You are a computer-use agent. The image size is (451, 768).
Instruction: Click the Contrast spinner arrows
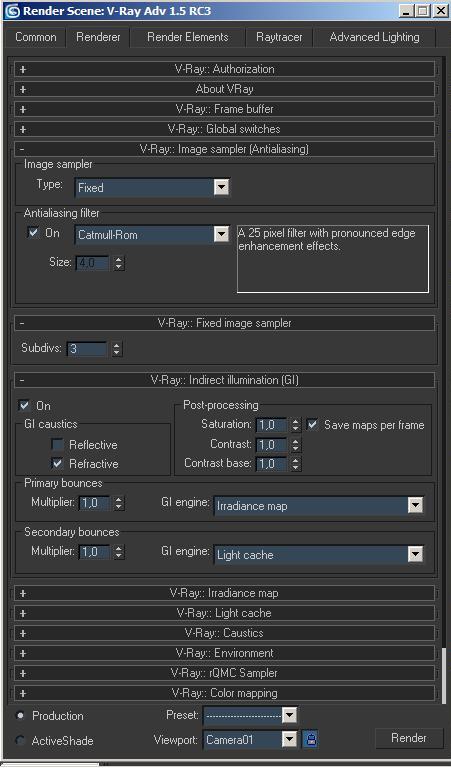(295, 445)
